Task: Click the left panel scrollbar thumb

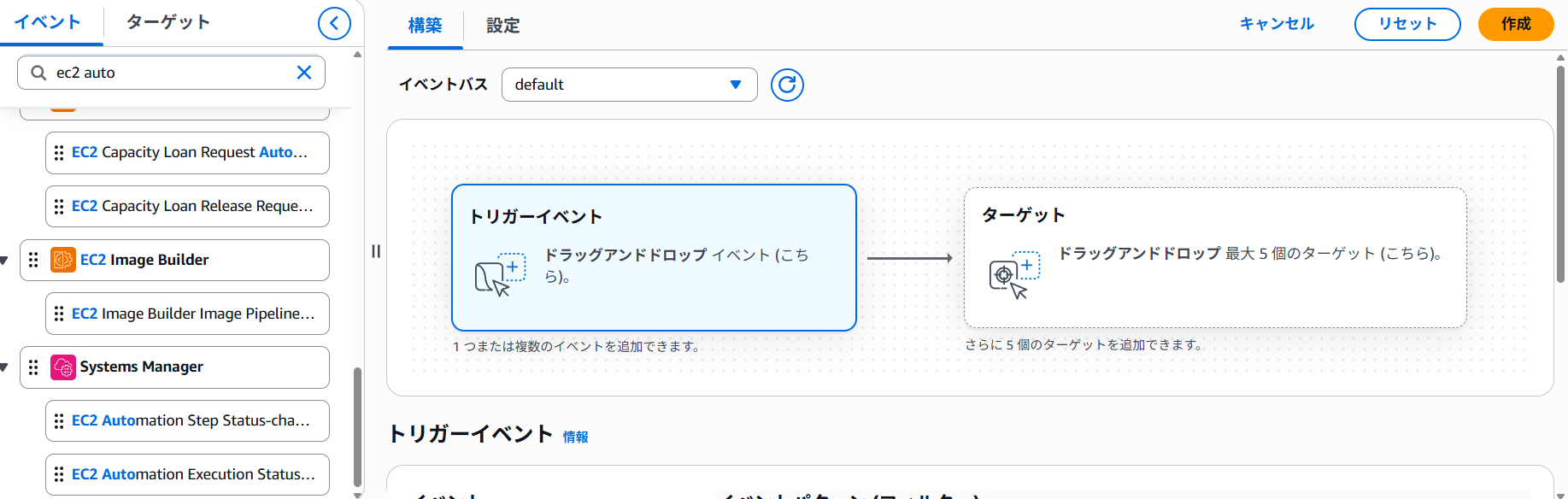Action: coord(357,426)
